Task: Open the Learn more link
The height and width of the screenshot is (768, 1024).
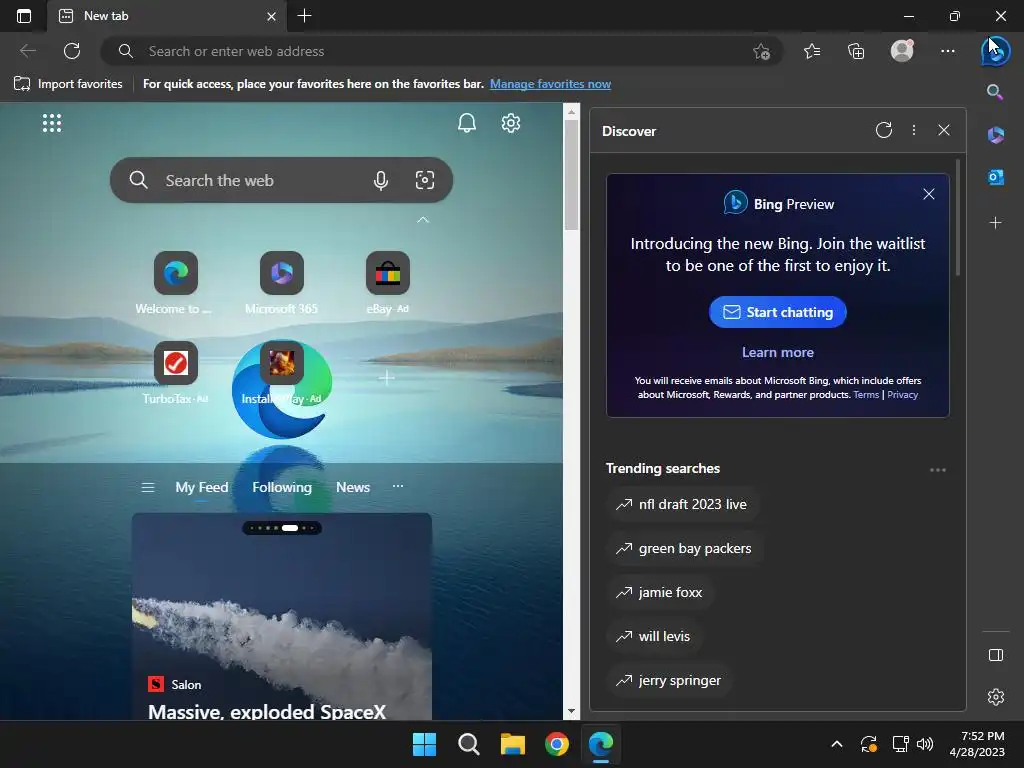Action: coord(777,352)
